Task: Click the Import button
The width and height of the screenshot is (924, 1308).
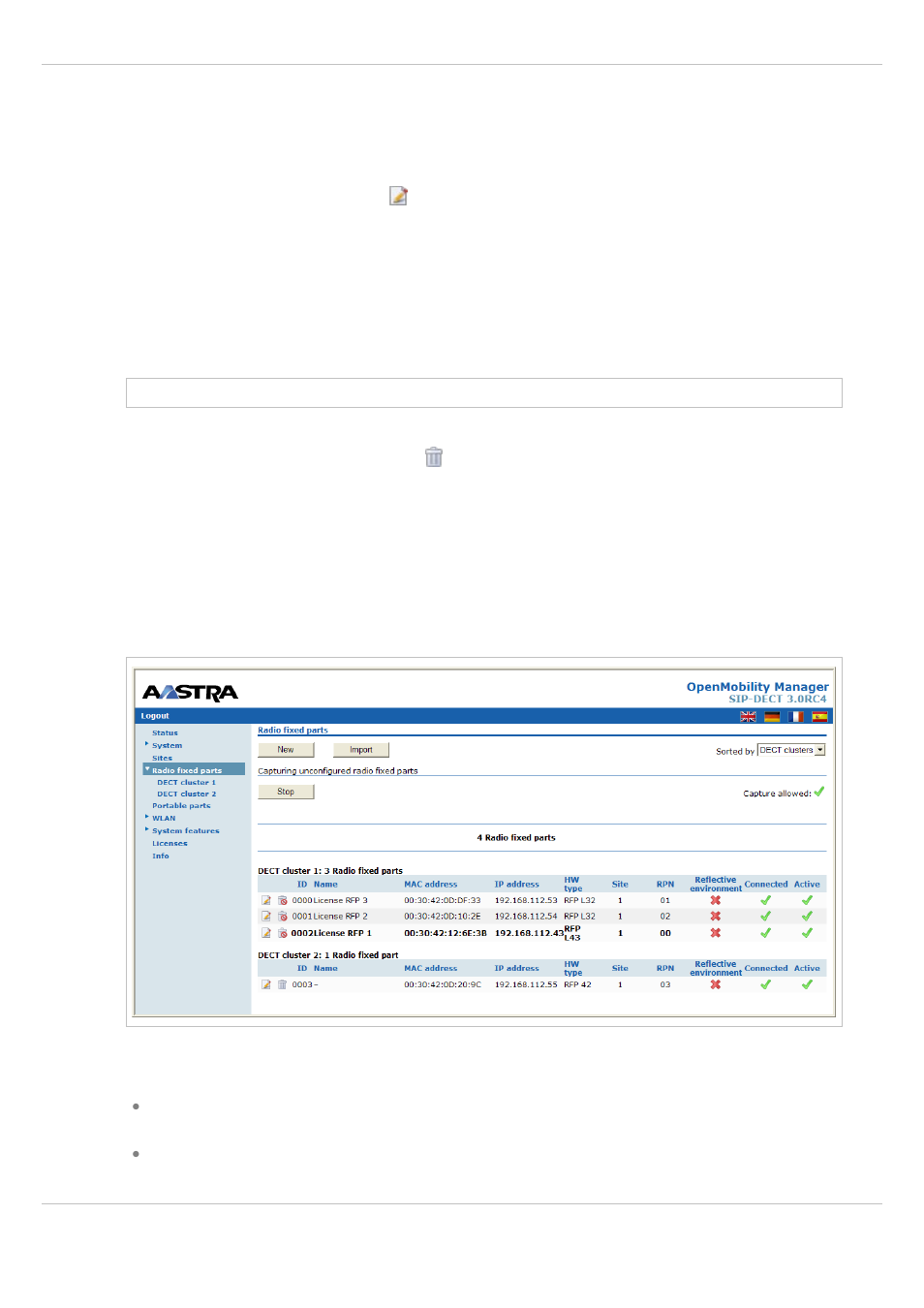Action: [361, 750]
